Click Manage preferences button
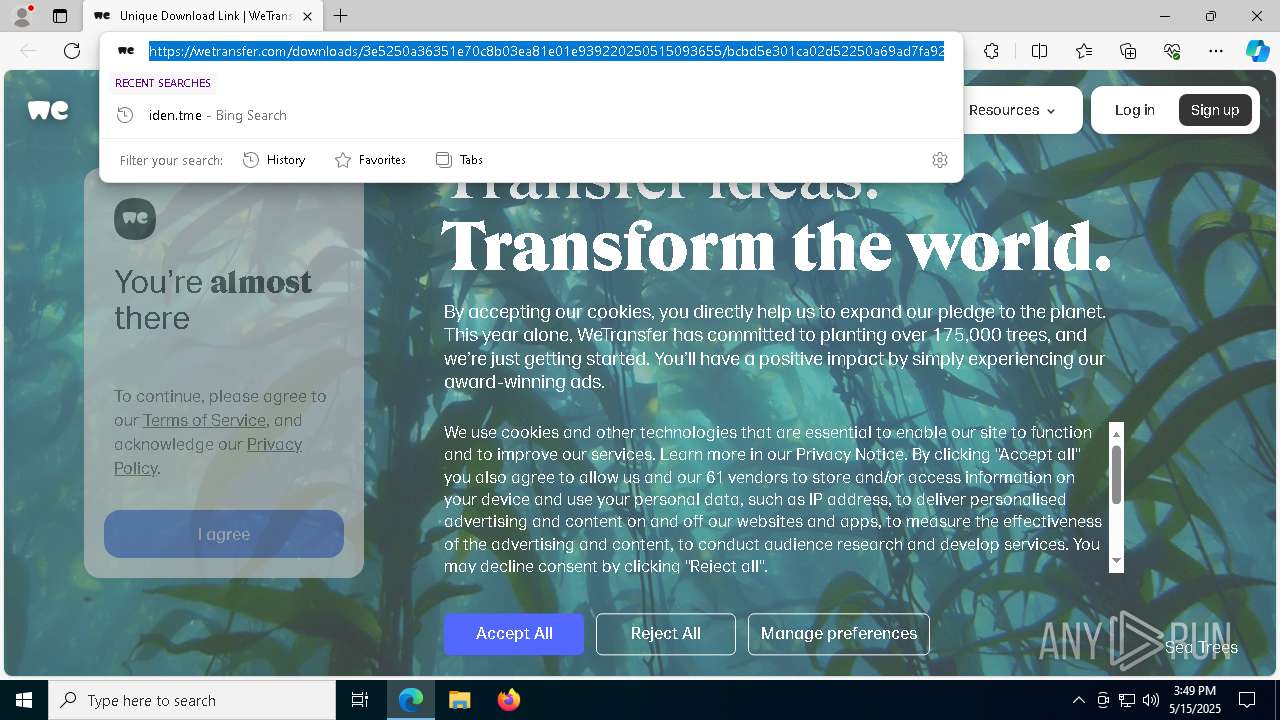 839,634
